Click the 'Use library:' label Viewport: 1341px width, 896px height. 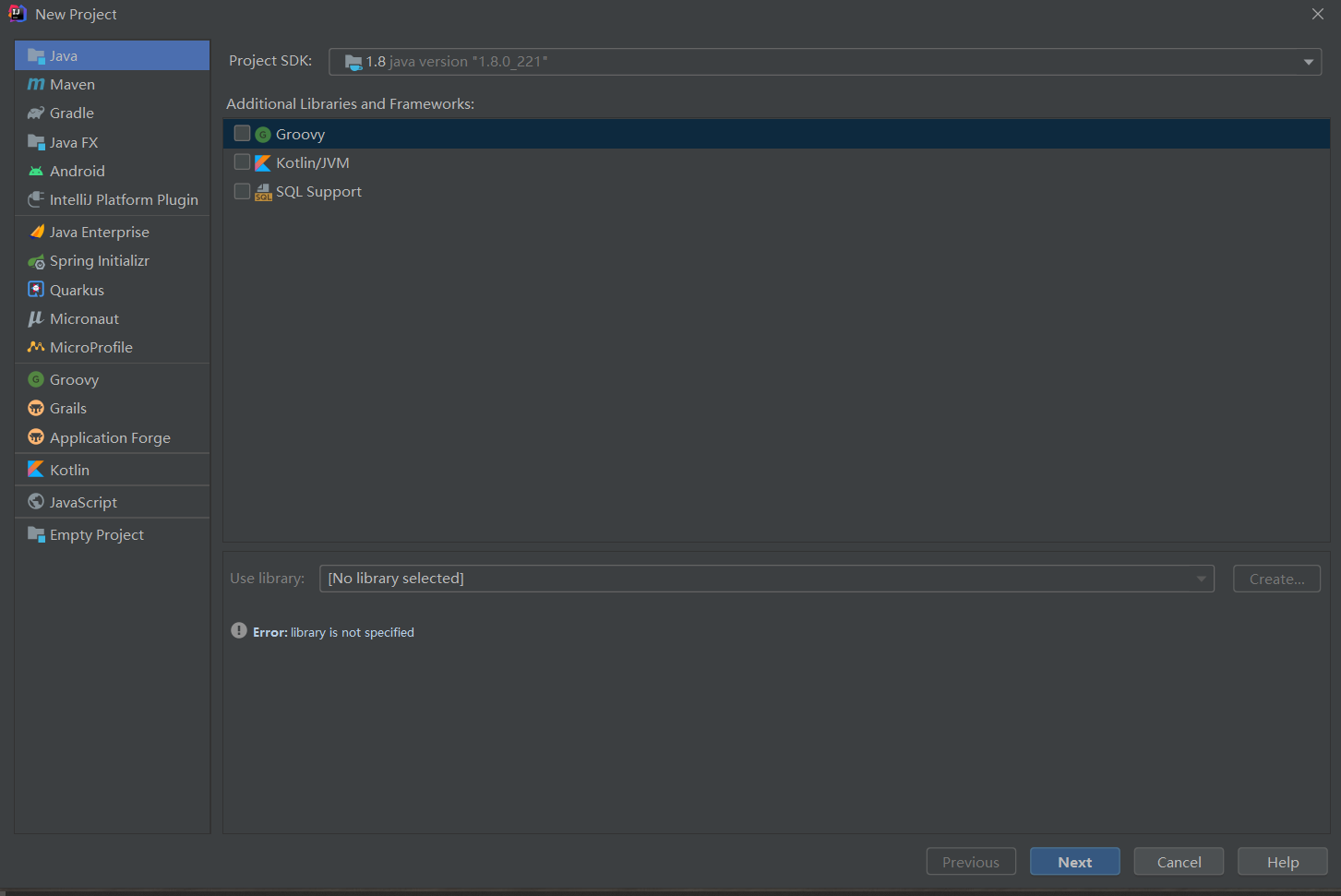pyautogui.click(x=267, y=578)
